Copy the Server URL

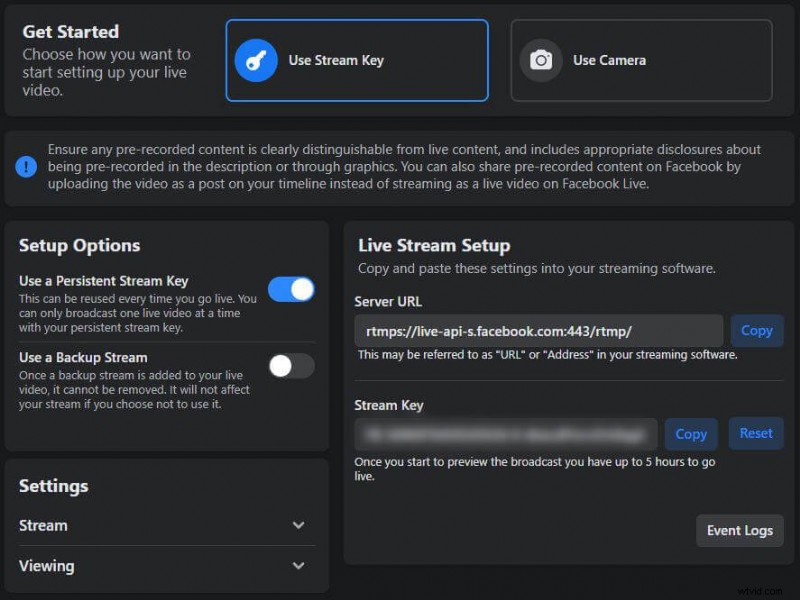[757, 331]
